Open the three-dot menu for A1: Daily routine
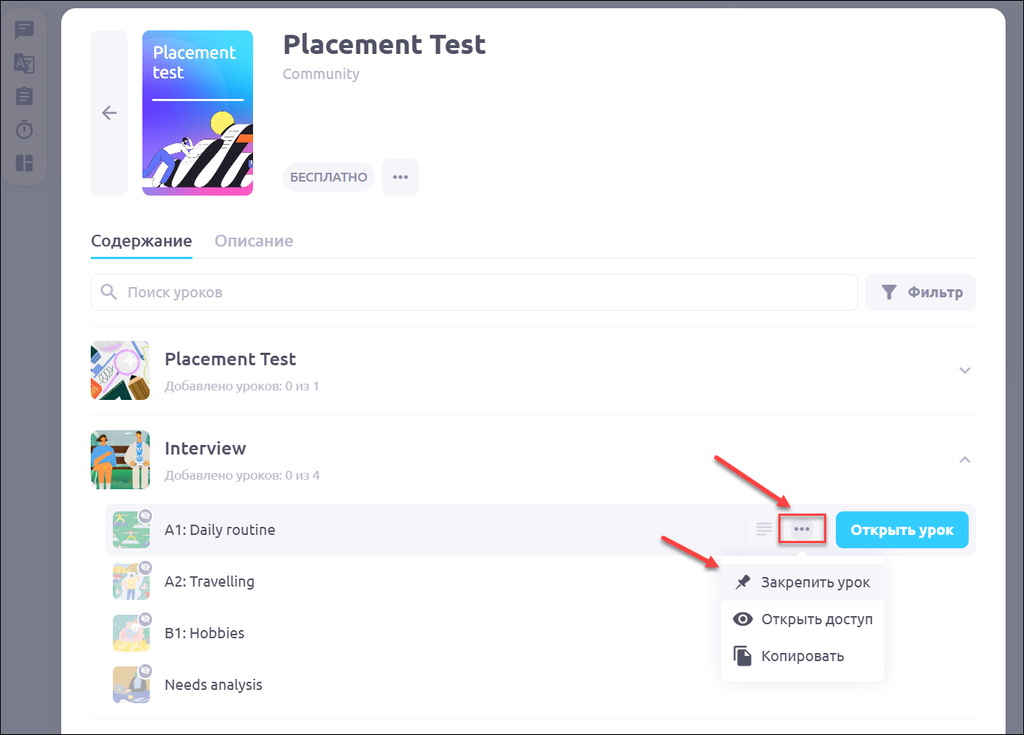 pos(802,529)
